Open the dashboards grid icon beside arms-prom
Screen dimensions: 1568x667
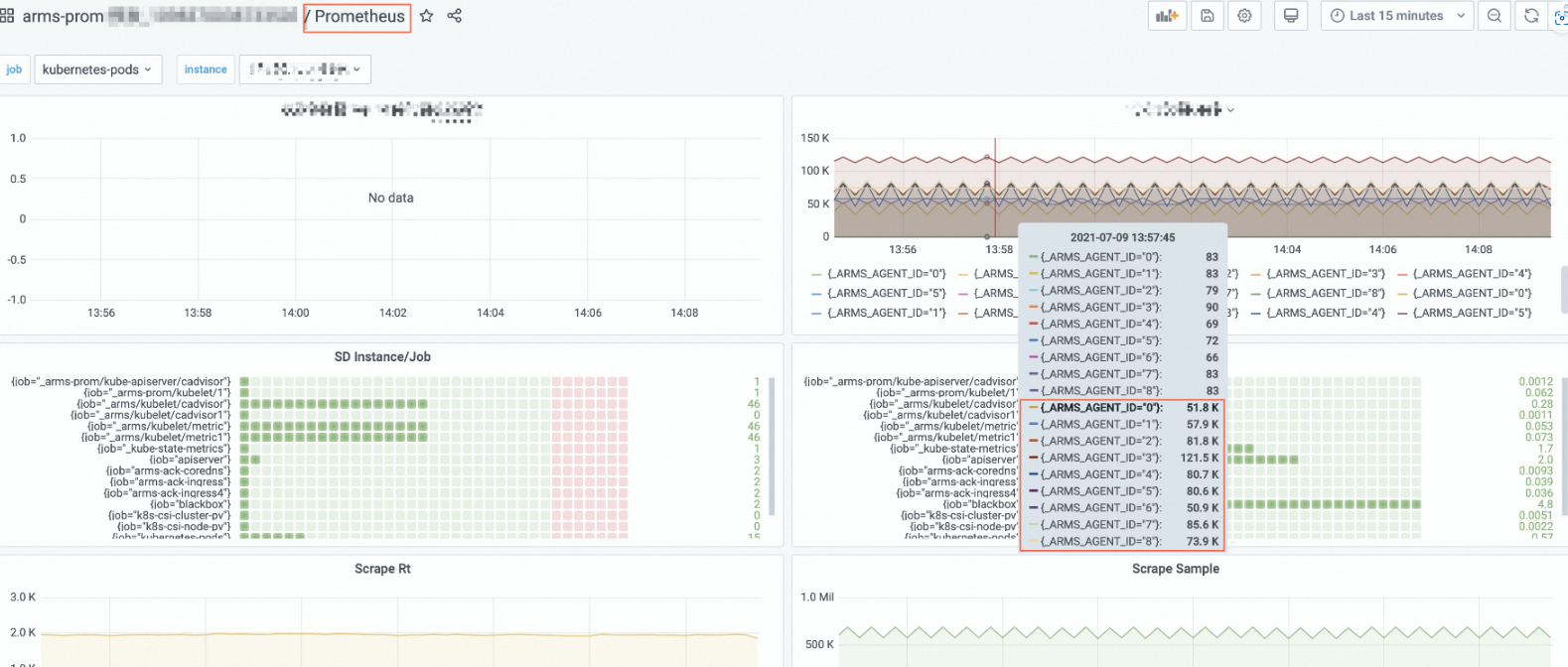pos(7,16)
